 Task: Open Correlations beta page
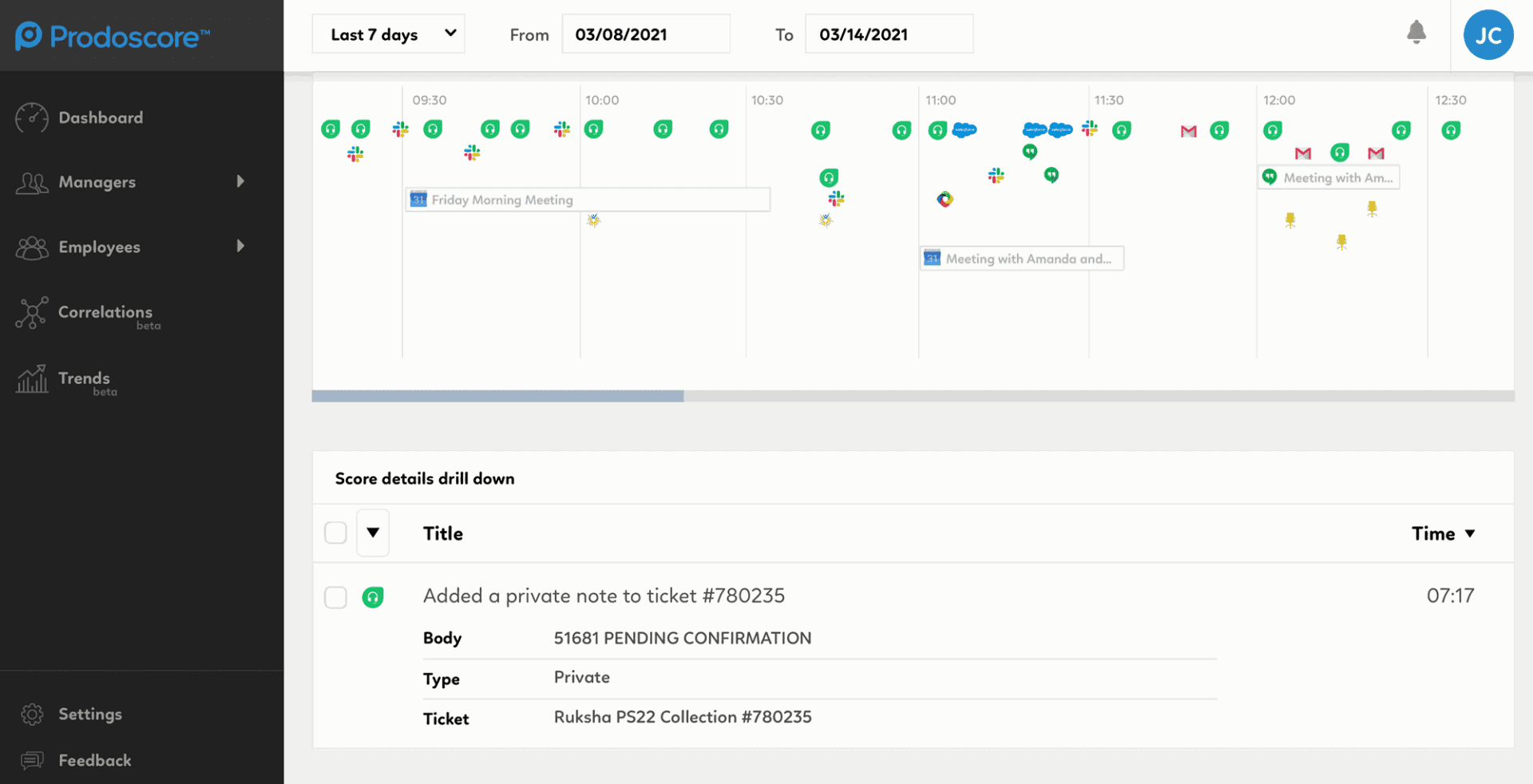pos(105,313)
